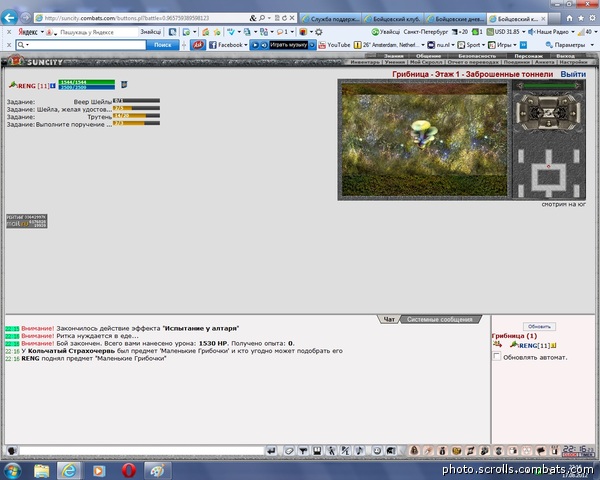Click the Ask toolbar red logo
The height and width of the screenshot is (480, 600).
click(198, 45)
